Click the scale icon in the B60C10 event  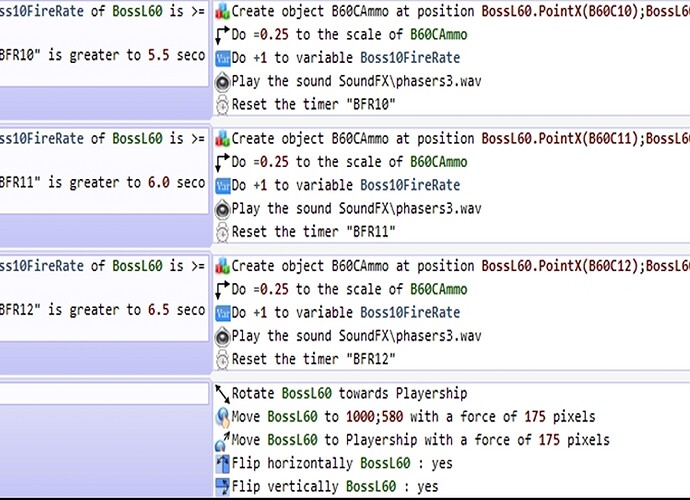click(223, 35)
